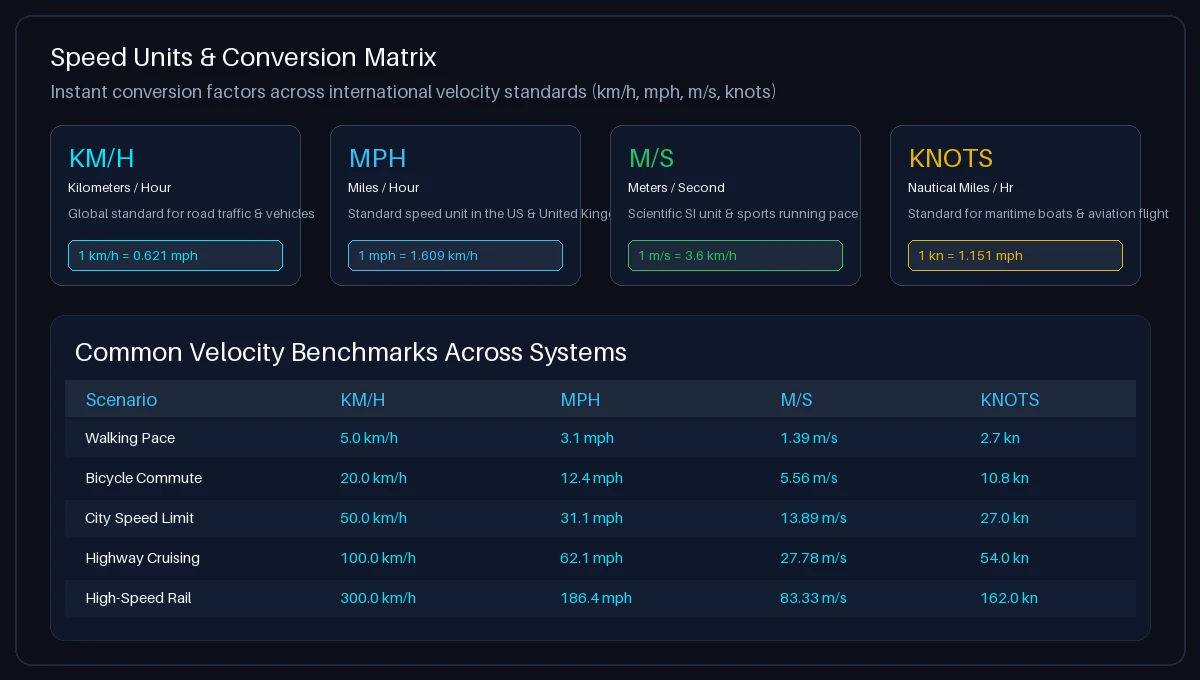Image resolution: width=1200 pixels, height=680 pixels.
Task: Click the KM/H card heading
Action: 101,158
